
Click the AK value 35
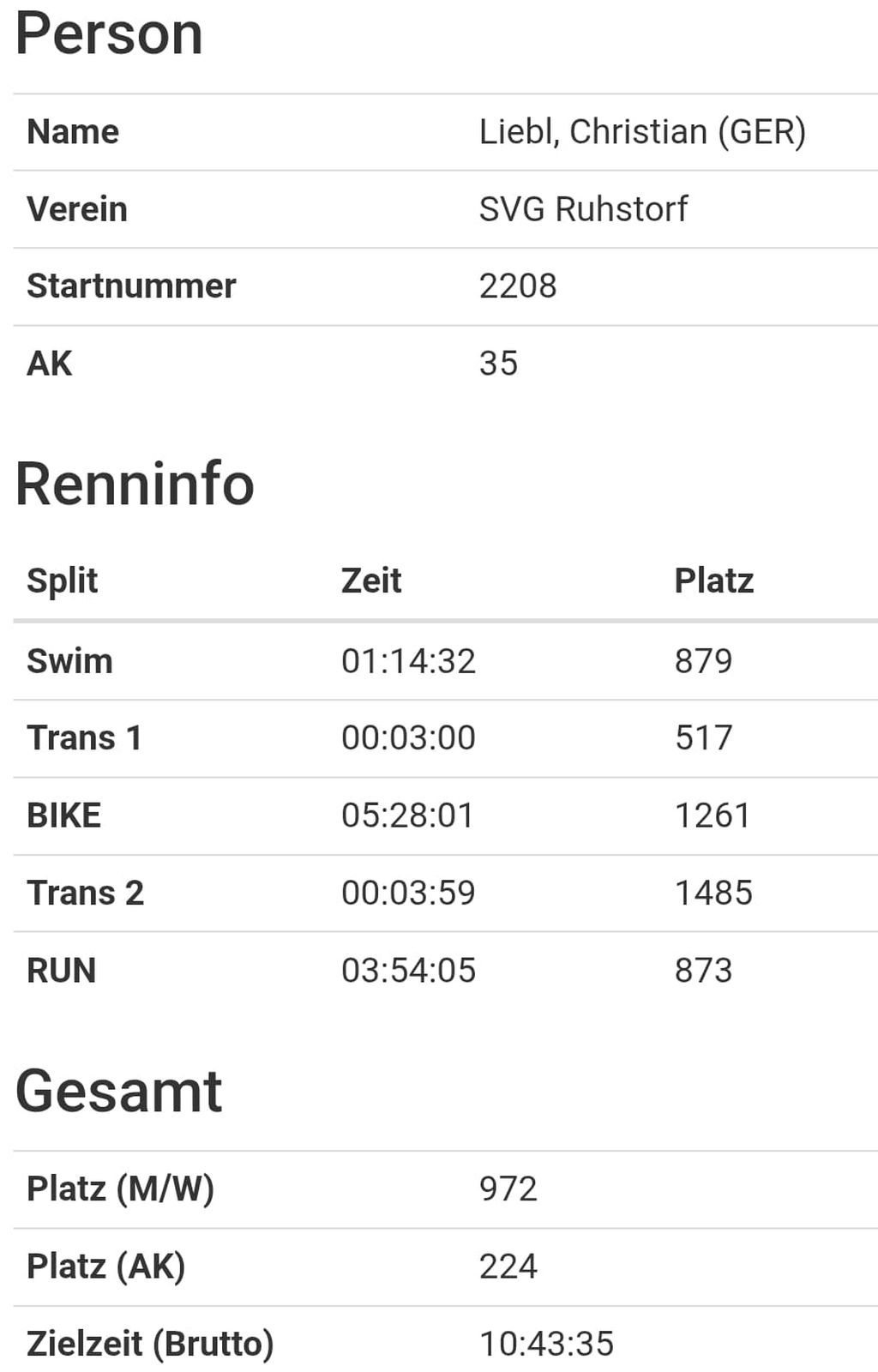coord(498,364)
